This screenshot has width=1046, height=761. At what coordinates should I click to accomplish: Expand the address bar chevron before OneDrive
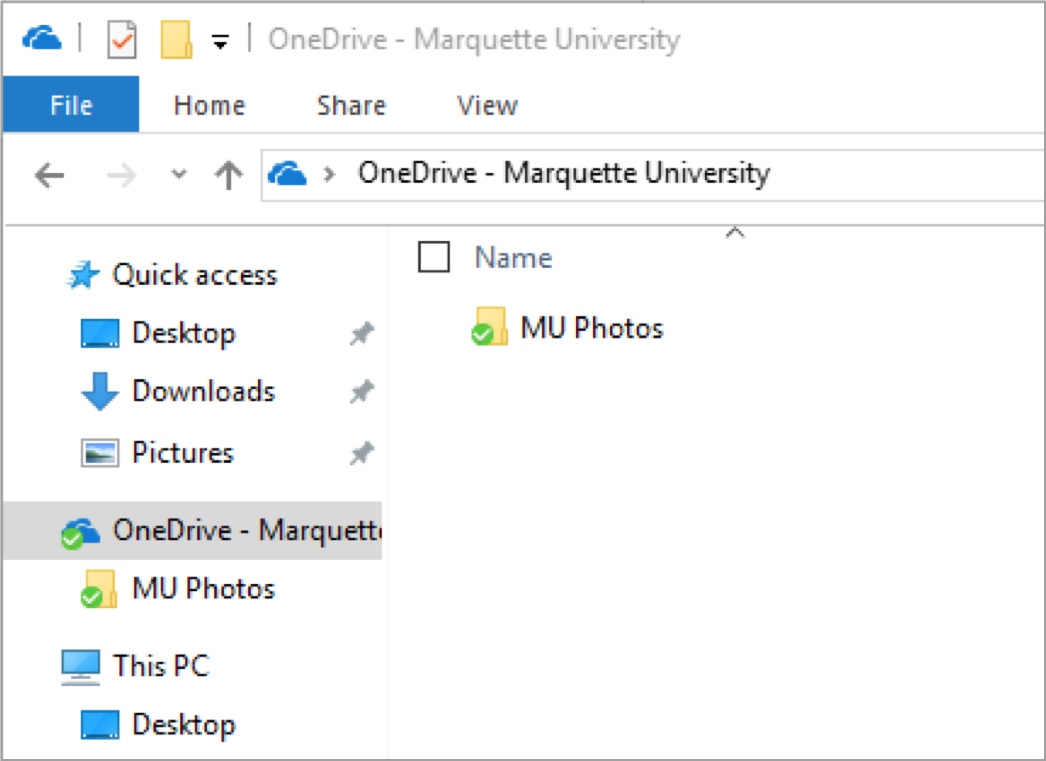(x=330, y=175)
